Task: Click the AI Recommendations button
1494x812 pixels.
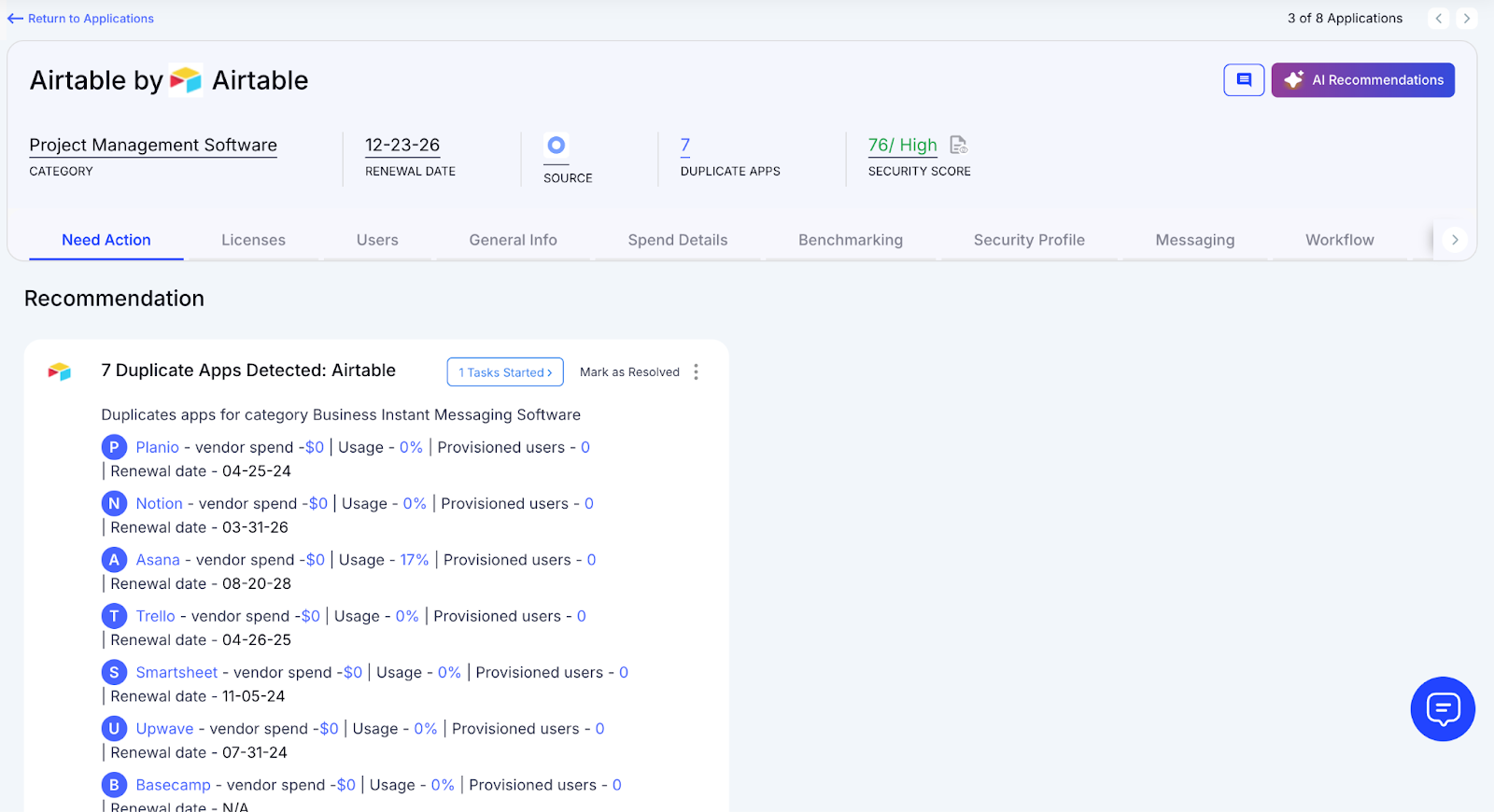Action: (x=1362, y=80)
